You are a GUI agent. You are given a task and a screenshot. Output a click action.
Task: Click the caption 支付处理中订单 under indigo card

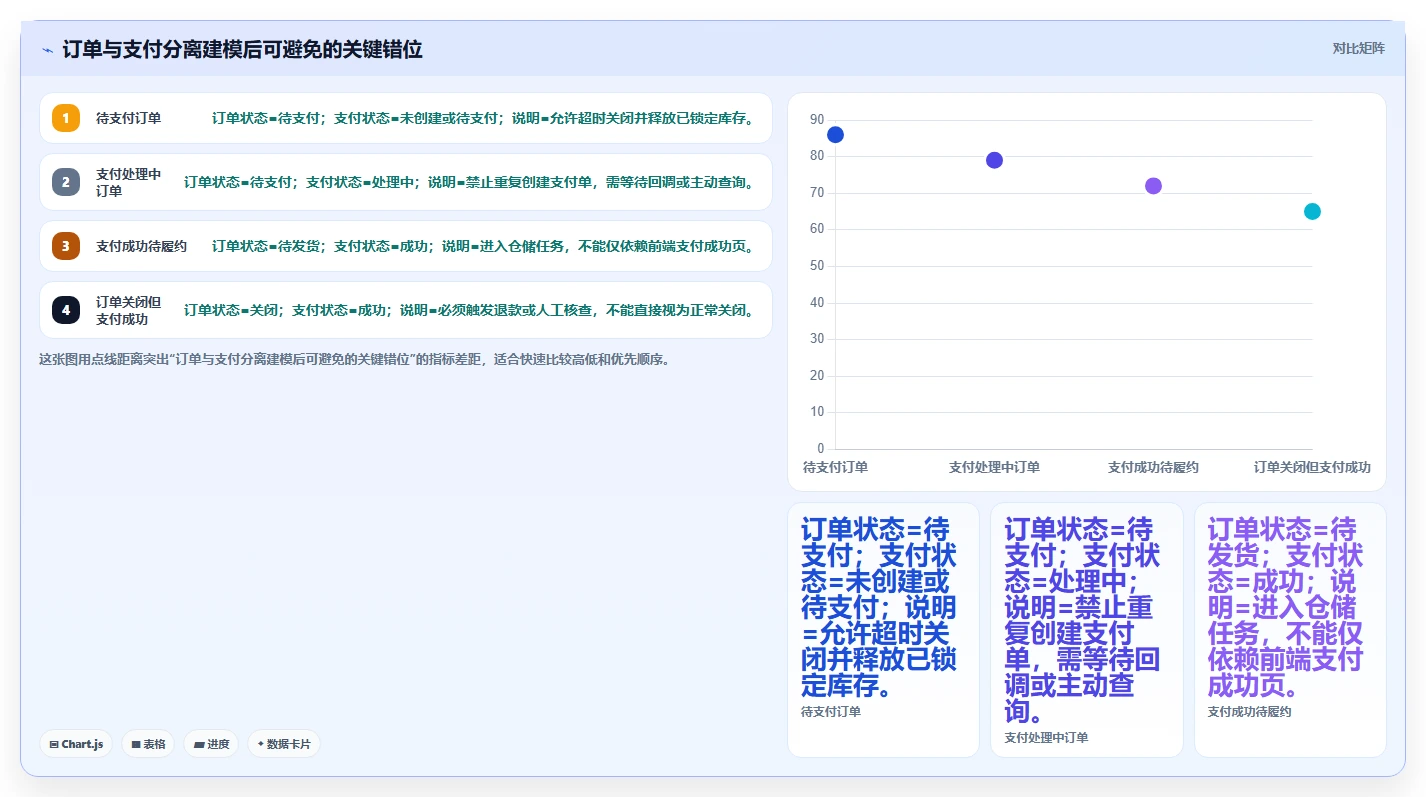pyautogui.click(x=1046, y=738)
